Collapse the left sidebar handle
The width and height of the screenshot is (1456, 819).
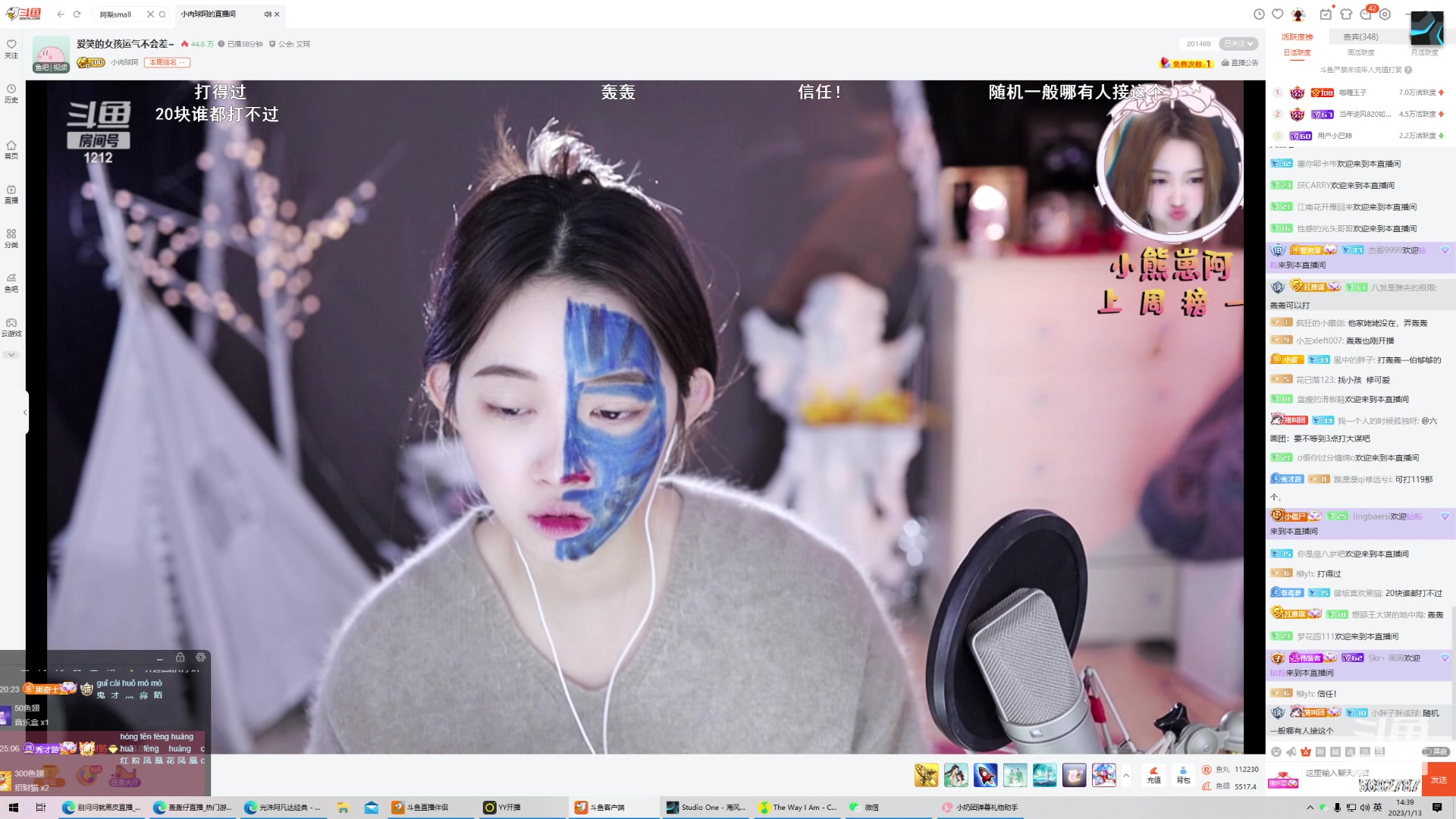pos(26,412)
